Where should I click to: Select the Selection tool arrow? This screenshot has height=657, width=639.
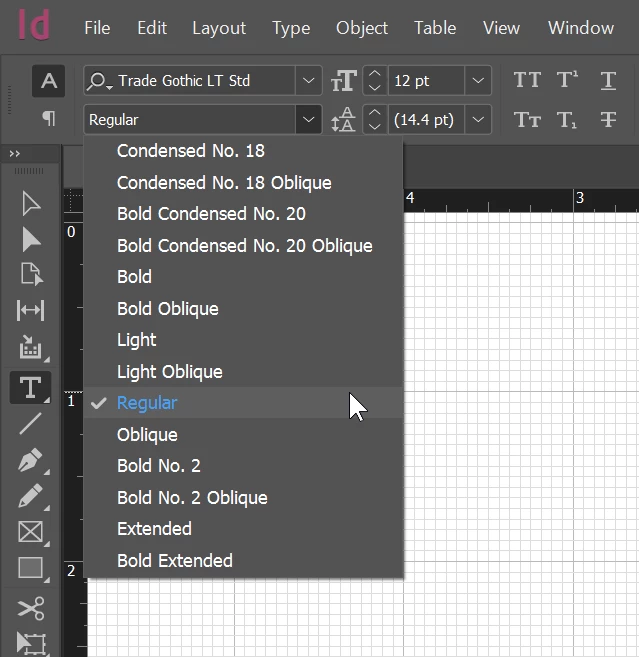(31, 204)
